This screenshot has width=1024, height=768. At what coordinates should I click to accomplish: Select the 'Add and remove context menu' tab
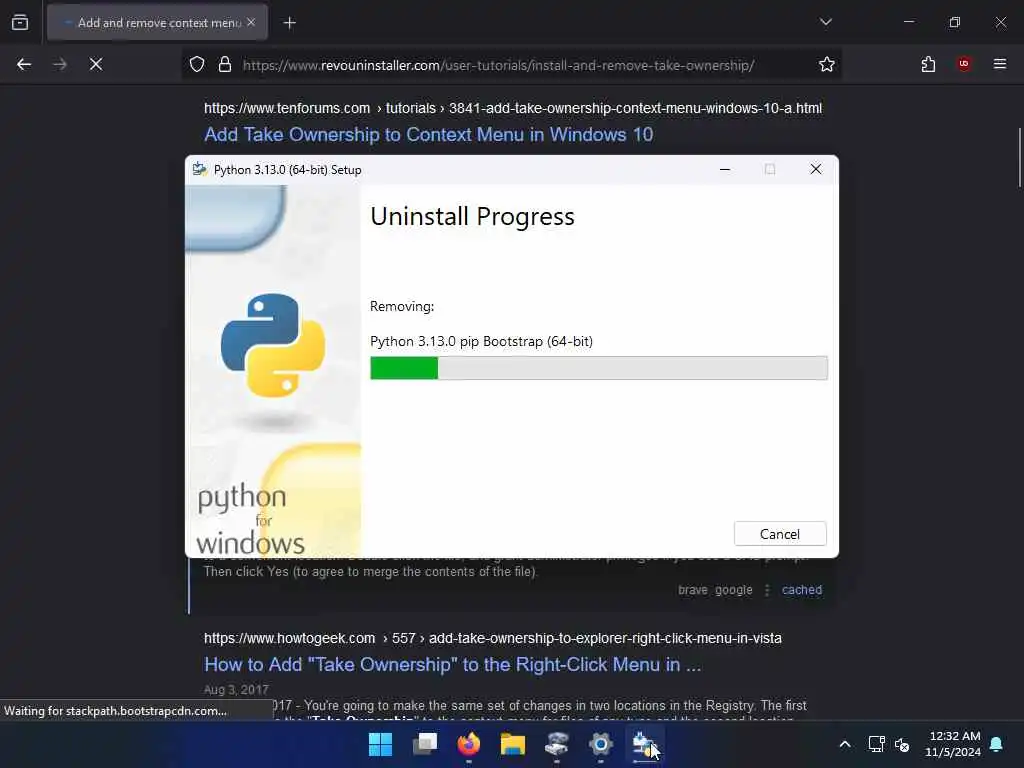(x=157, y=22)
